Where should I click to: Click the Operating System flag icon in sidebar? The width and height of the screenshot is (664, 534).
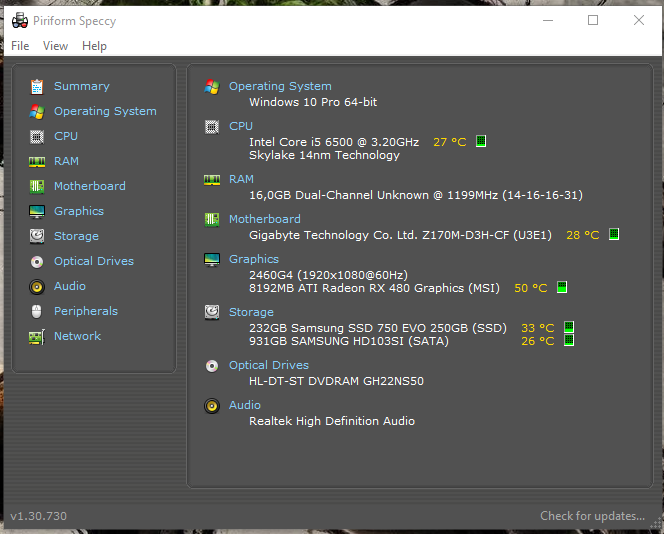pyautogui.click(x=37, y=111)
